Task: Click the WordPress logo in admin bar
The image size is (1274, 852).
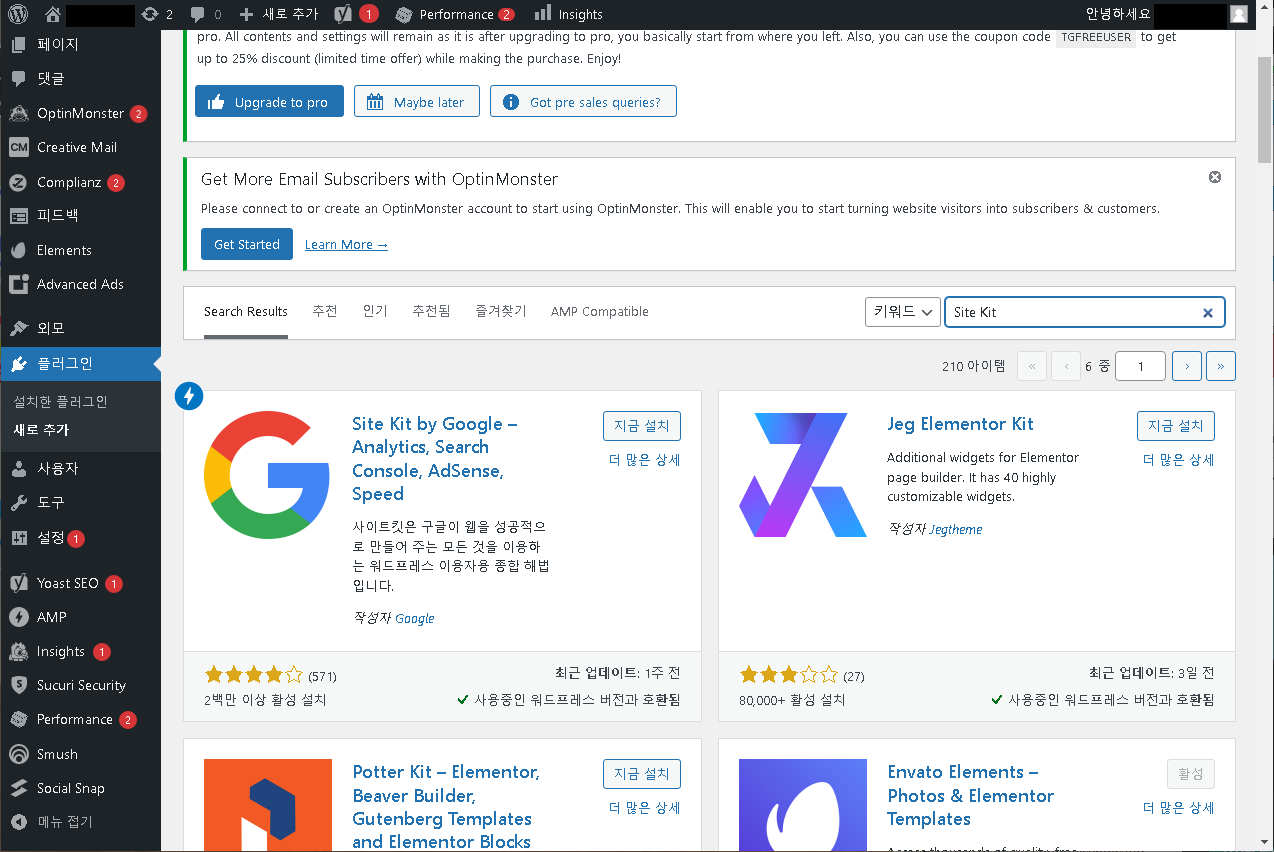Action: tap(19, 14)
